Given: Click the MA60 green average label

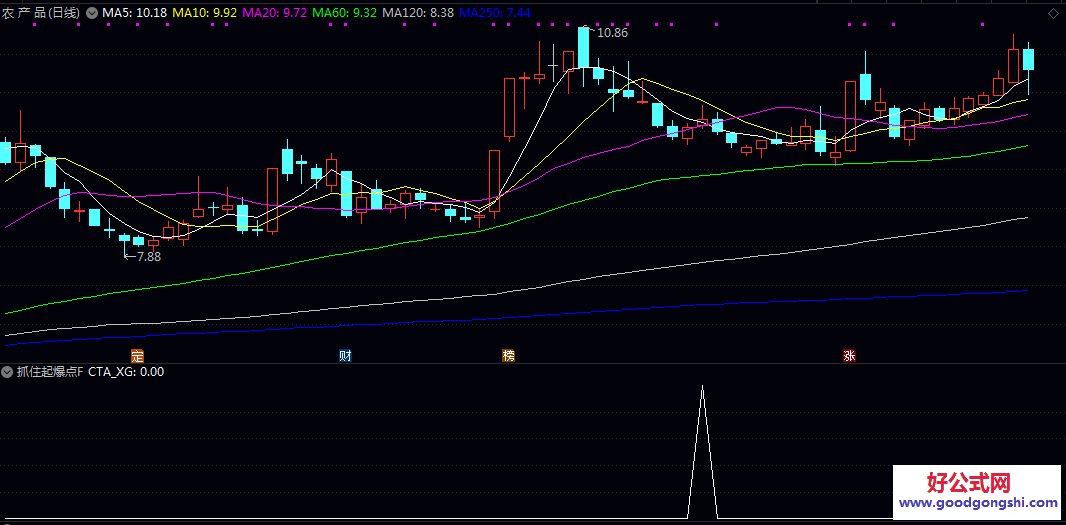Looking at the screenshot, I should tap(345, 13).
